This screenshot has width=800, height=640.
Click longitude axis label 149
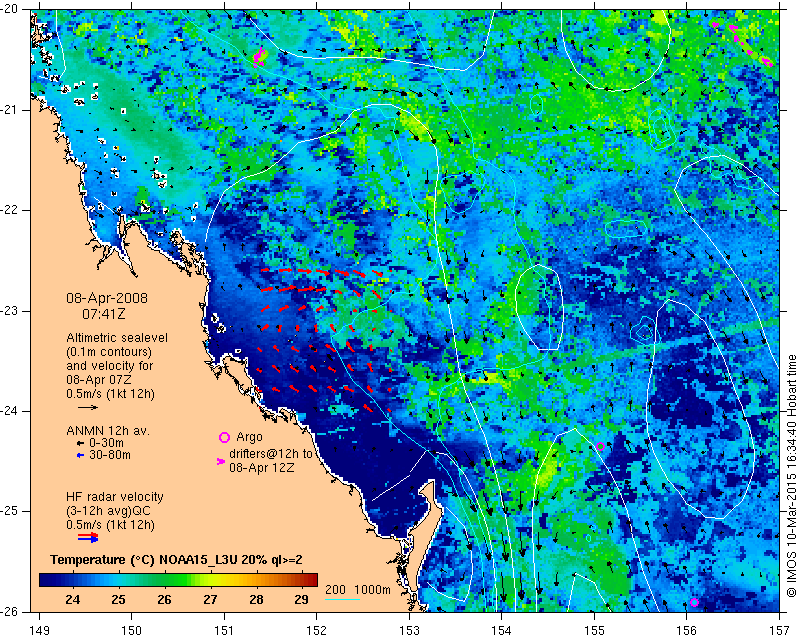(x=39, y=631)
